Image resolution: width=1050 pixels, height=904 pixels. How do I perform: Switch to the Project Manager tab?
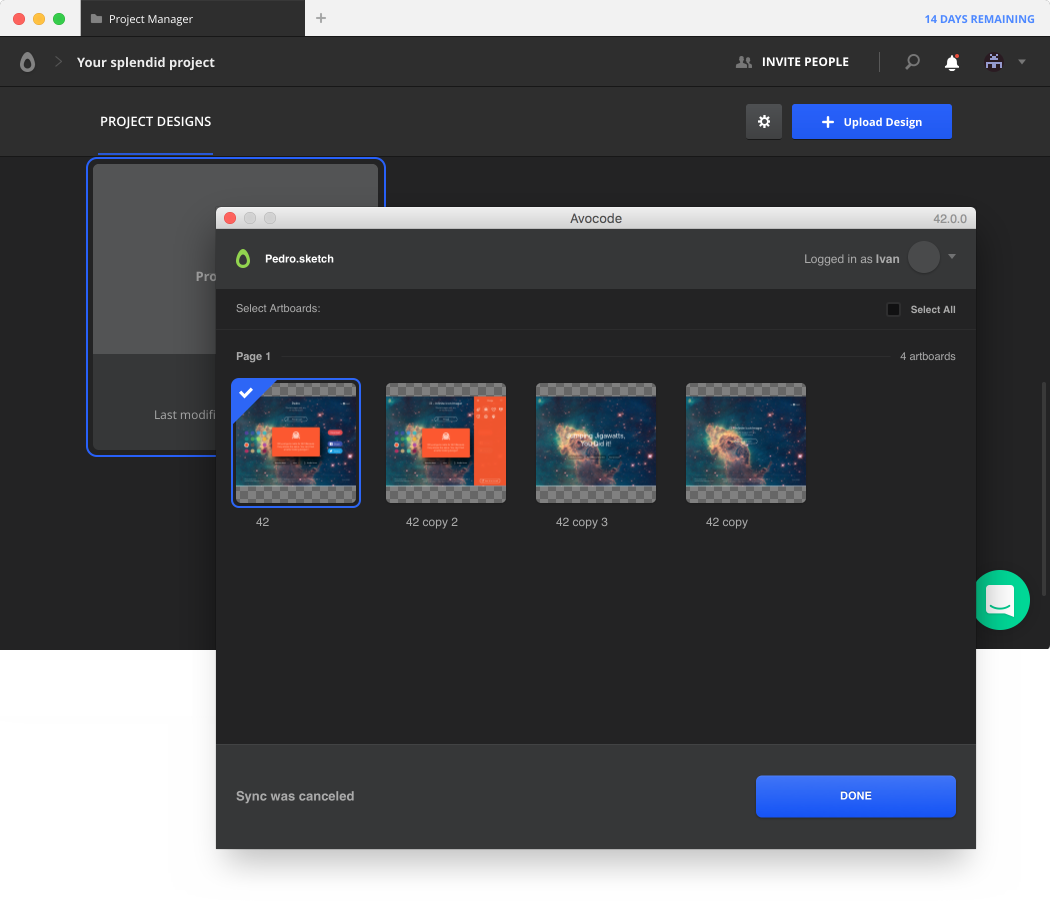pyautogui.click(x=193, y=18)
